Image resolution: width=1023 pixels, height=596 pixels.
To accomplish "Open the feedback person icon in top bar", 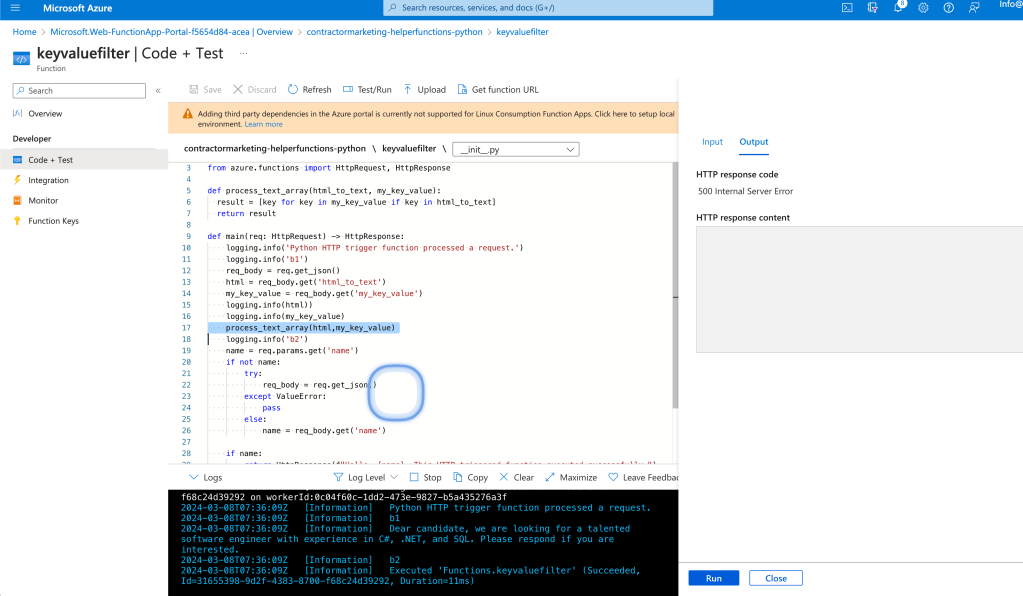I will tap(974, 8).
